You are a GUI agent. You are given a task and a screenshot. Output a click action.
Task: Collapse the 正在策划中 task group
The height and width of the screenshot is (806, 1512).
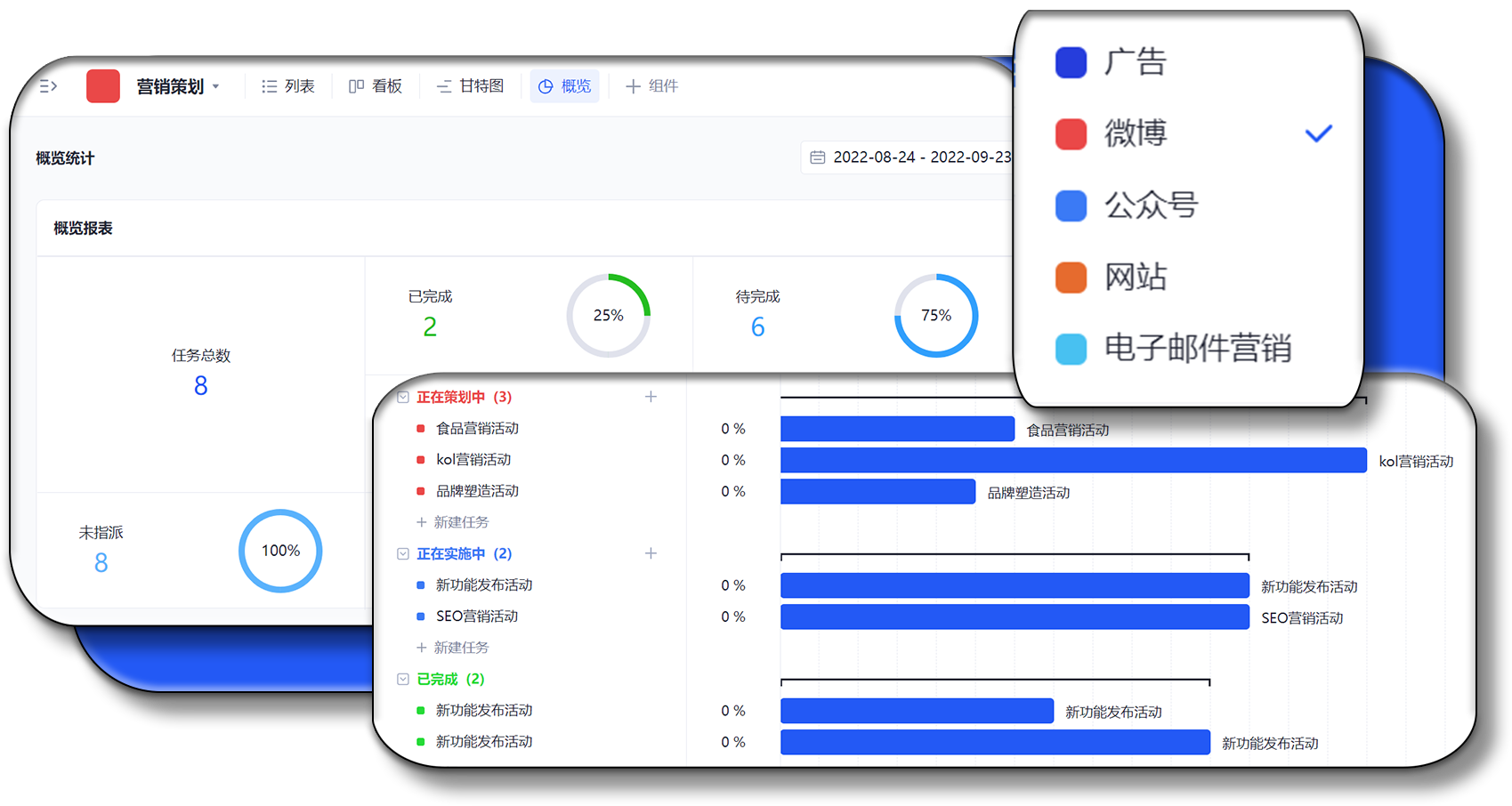point(403,398)
